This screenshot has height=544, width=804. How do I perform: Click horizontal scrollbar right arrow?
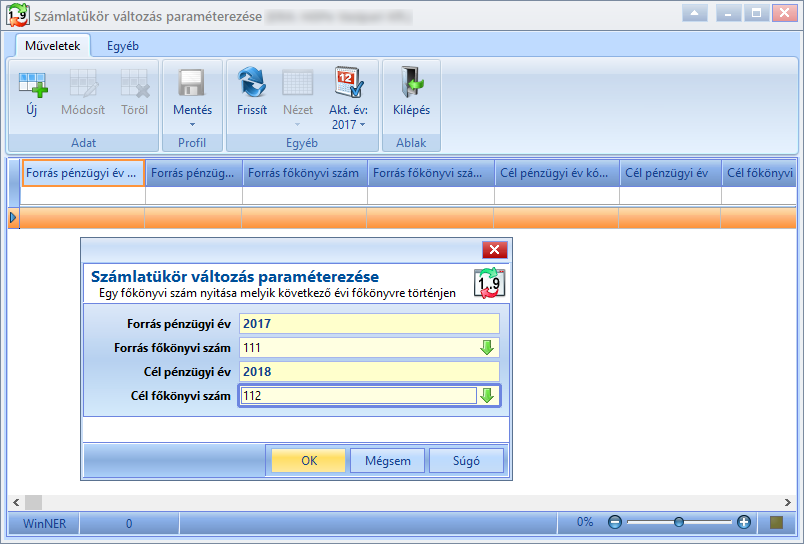pyautogui.click(x=788, y=502)
